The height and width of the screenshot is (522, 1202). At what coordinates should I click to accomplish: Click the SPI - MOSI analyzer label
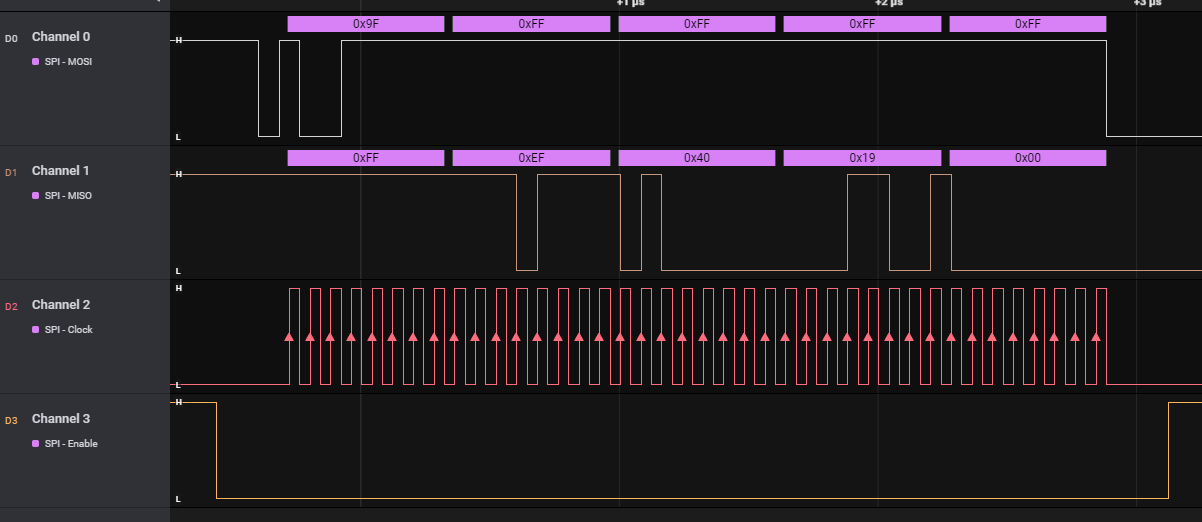(69, 62)
